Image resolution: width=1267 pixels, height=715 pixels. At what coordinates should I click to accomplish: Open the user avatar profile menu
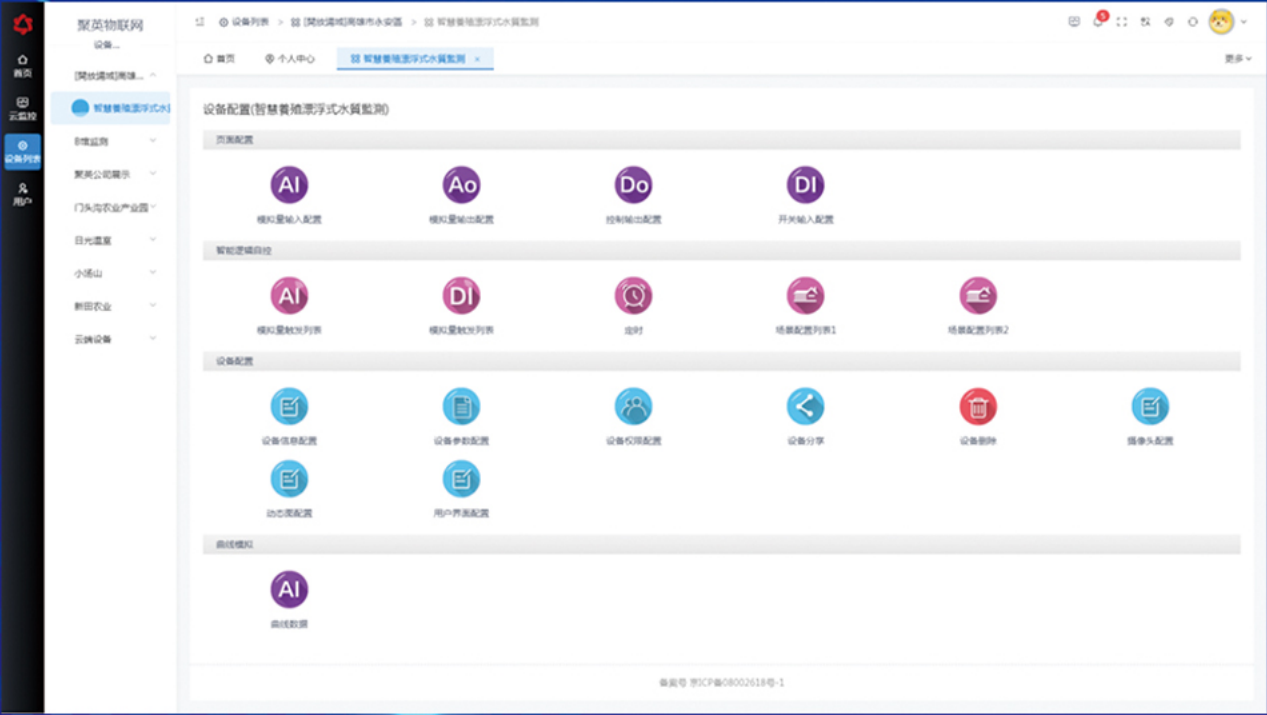1221,22
